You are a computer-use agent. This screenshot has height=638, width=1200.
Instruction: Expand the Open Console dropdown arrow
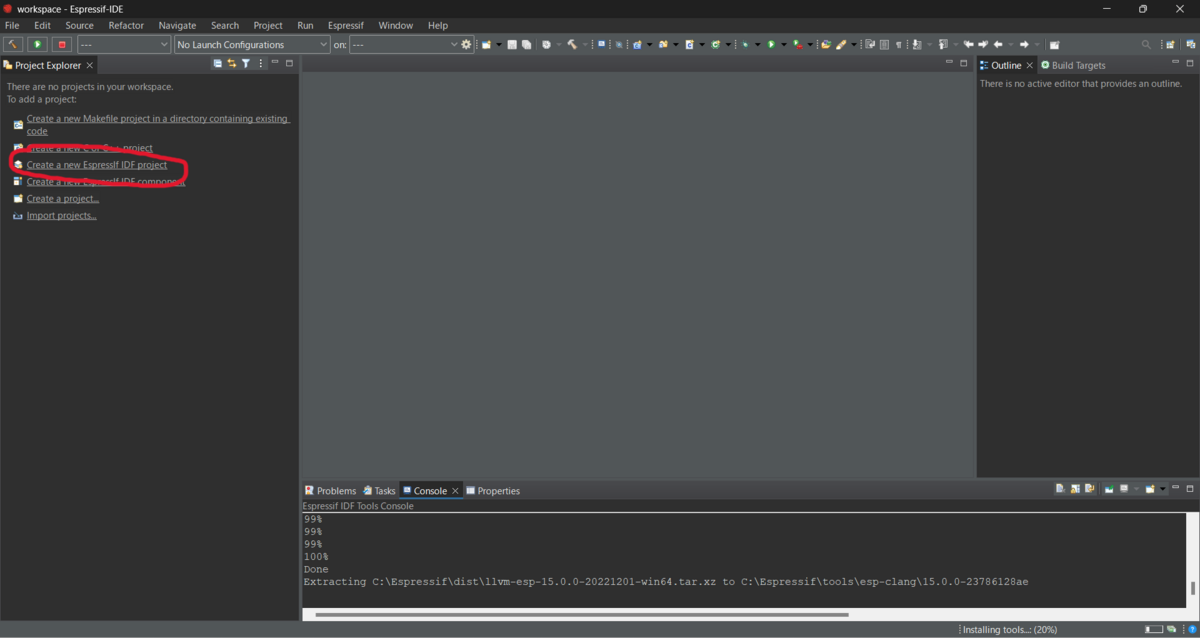point(1163,489)
